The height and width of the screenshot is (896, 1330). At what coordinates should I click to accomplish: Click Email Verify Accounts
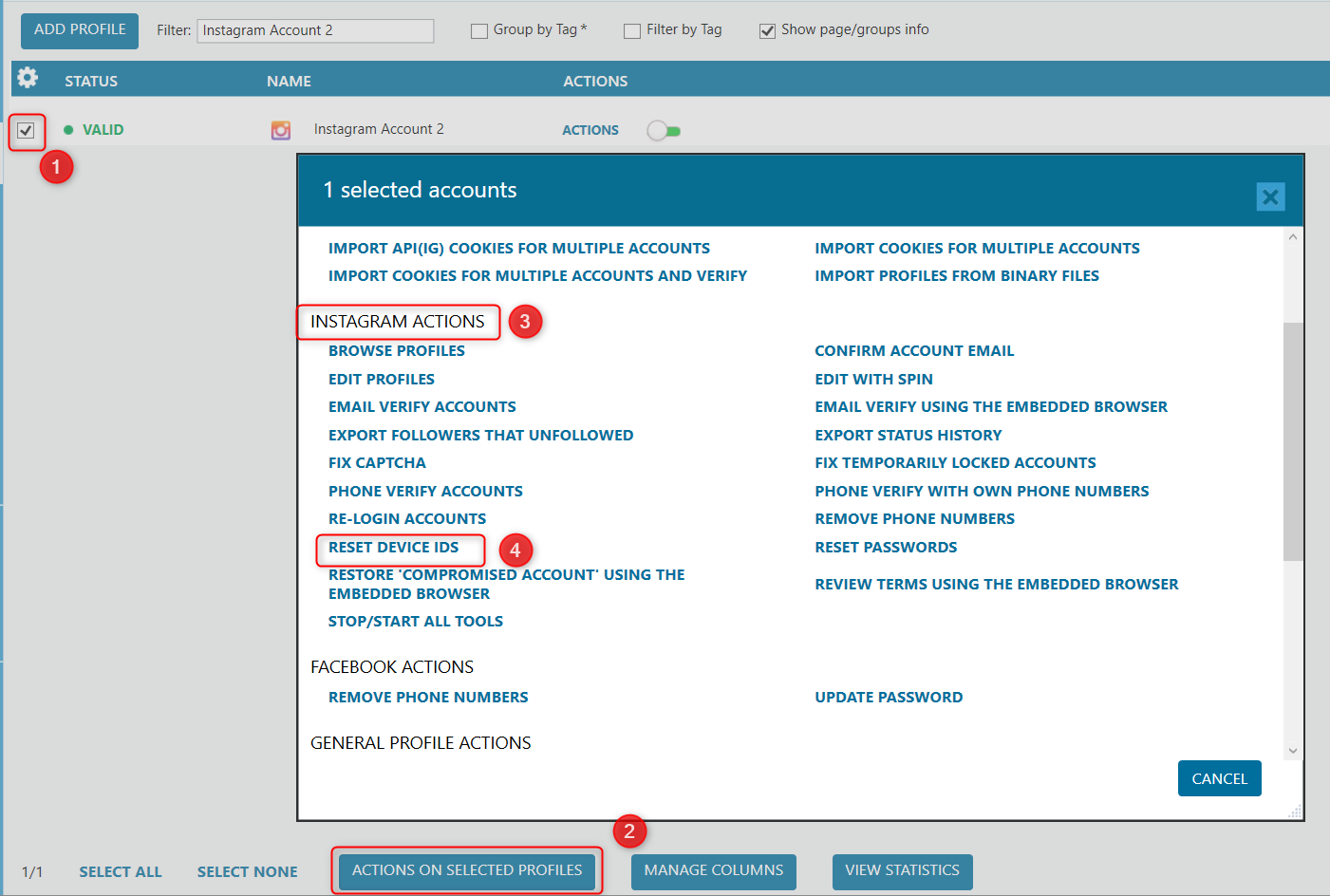point(422,407)
